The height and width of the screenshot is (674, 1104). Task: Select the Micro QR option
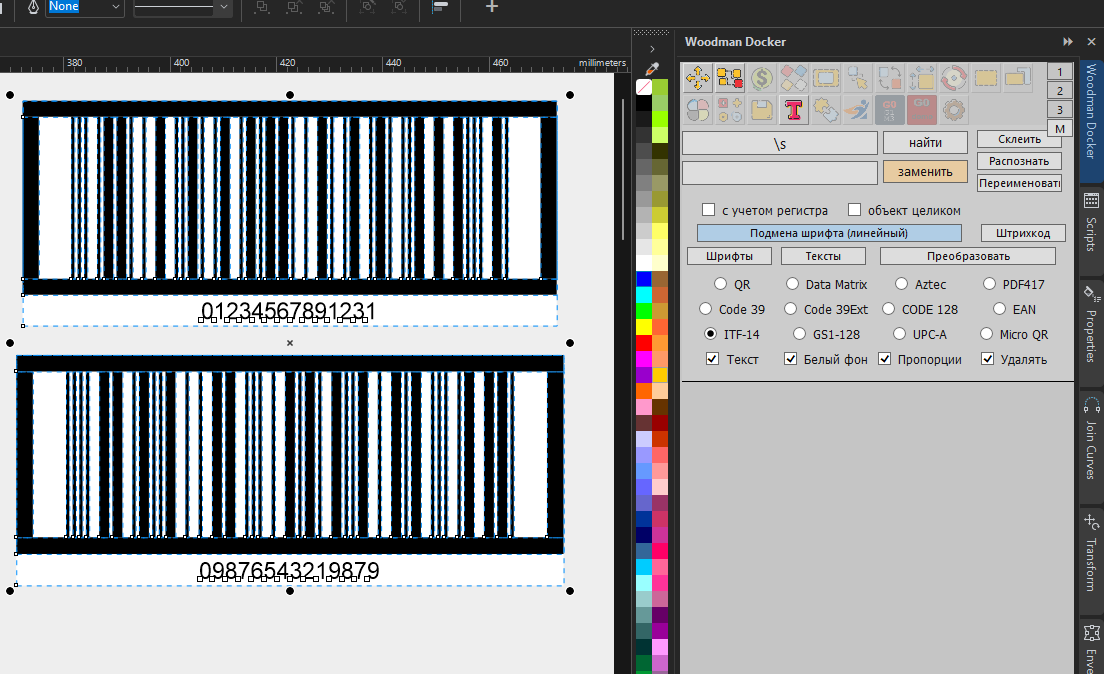(x=986, y=334)
